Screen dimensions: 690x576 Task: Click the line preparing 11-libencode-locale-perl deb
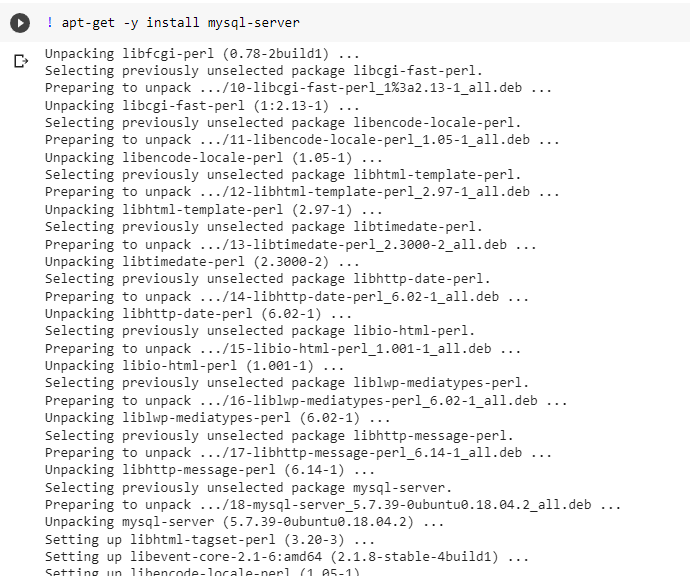[302, 140]
